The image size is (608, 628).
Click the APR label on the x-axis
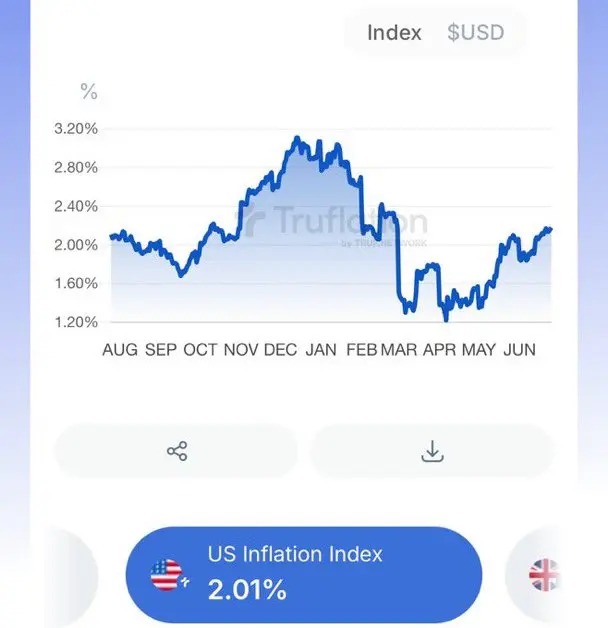pos(439,350)
